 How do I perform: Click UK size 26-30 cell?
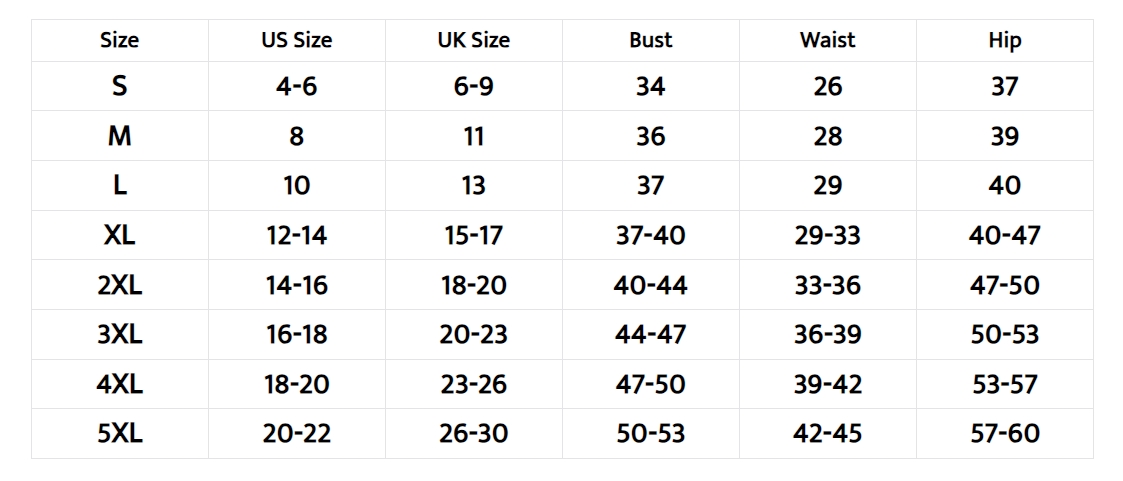pyautogui.click(x=473, y=434)
